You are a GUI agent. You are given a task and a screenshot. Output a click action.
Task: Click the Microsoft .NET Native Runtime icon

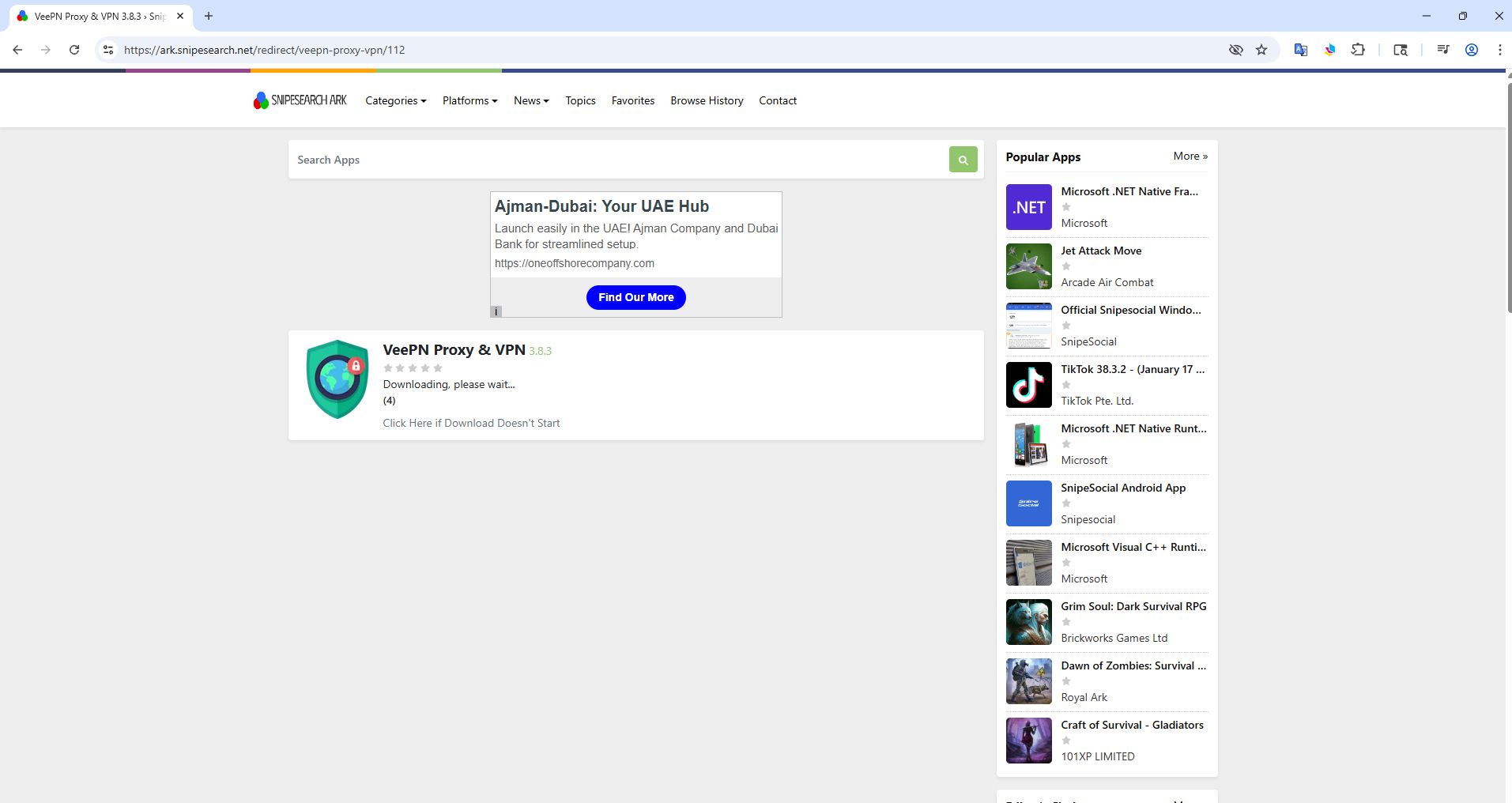pos(1028,444)
